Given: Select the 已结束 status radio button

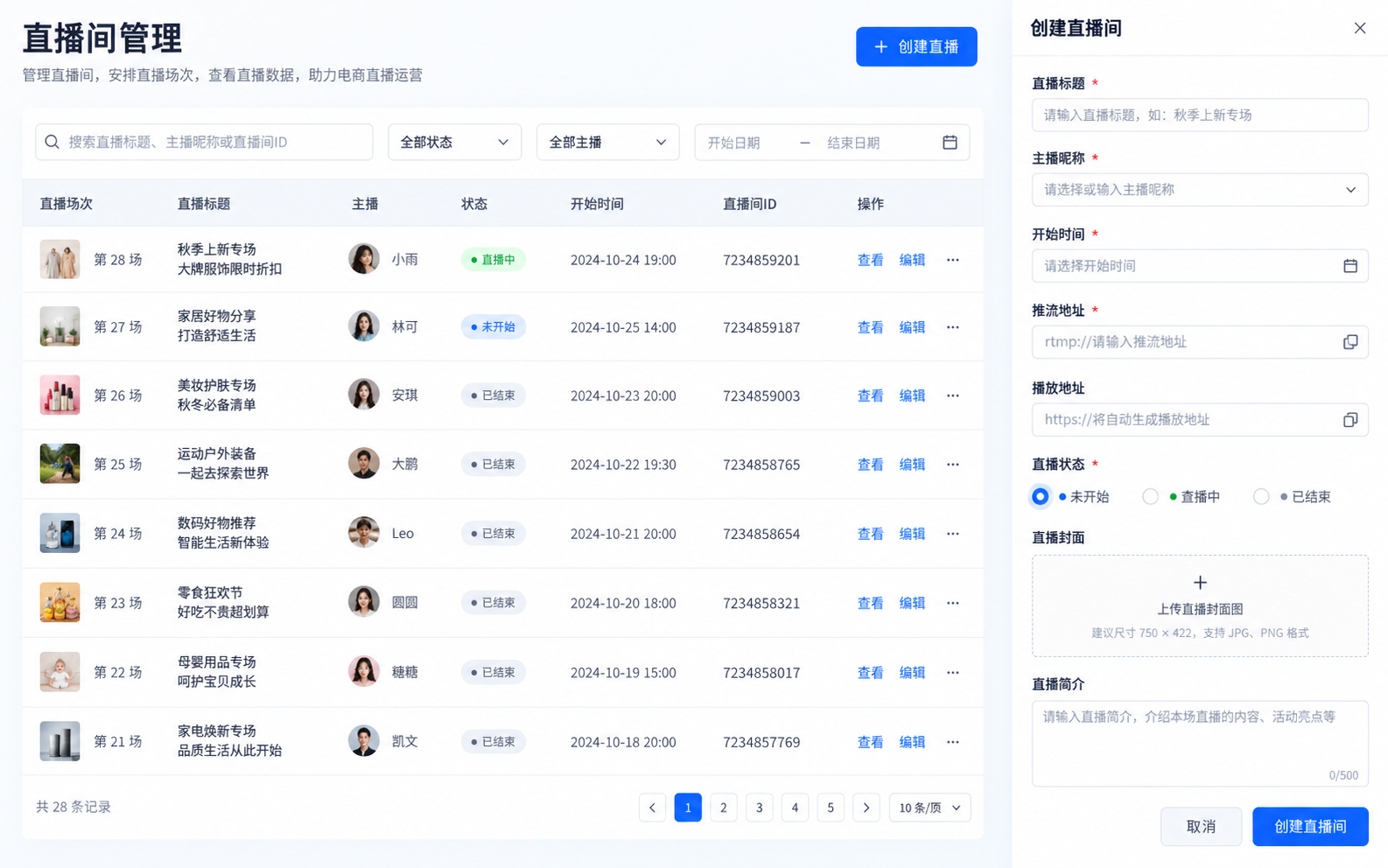Looking at the screenshot, I should point(1261,496).
